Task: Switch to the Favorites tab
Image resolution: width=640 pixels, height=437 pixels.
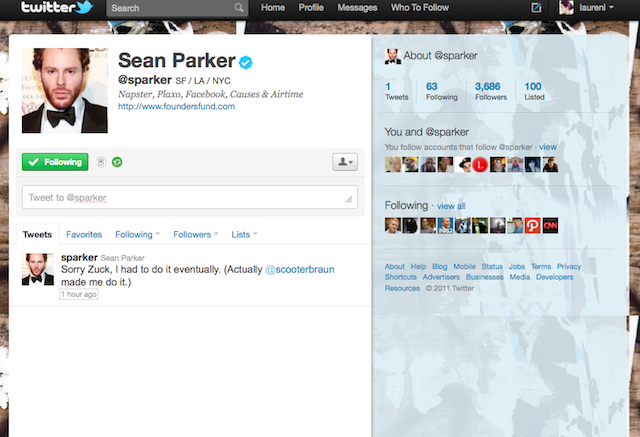Action: pos(84,235)
